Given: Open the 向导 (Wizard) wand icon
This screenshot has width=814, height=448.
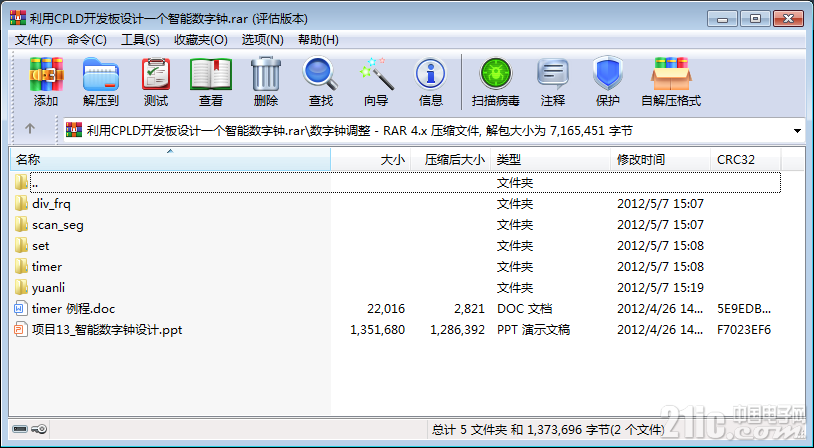Looking at the screenshot, I should coord(376,74).
